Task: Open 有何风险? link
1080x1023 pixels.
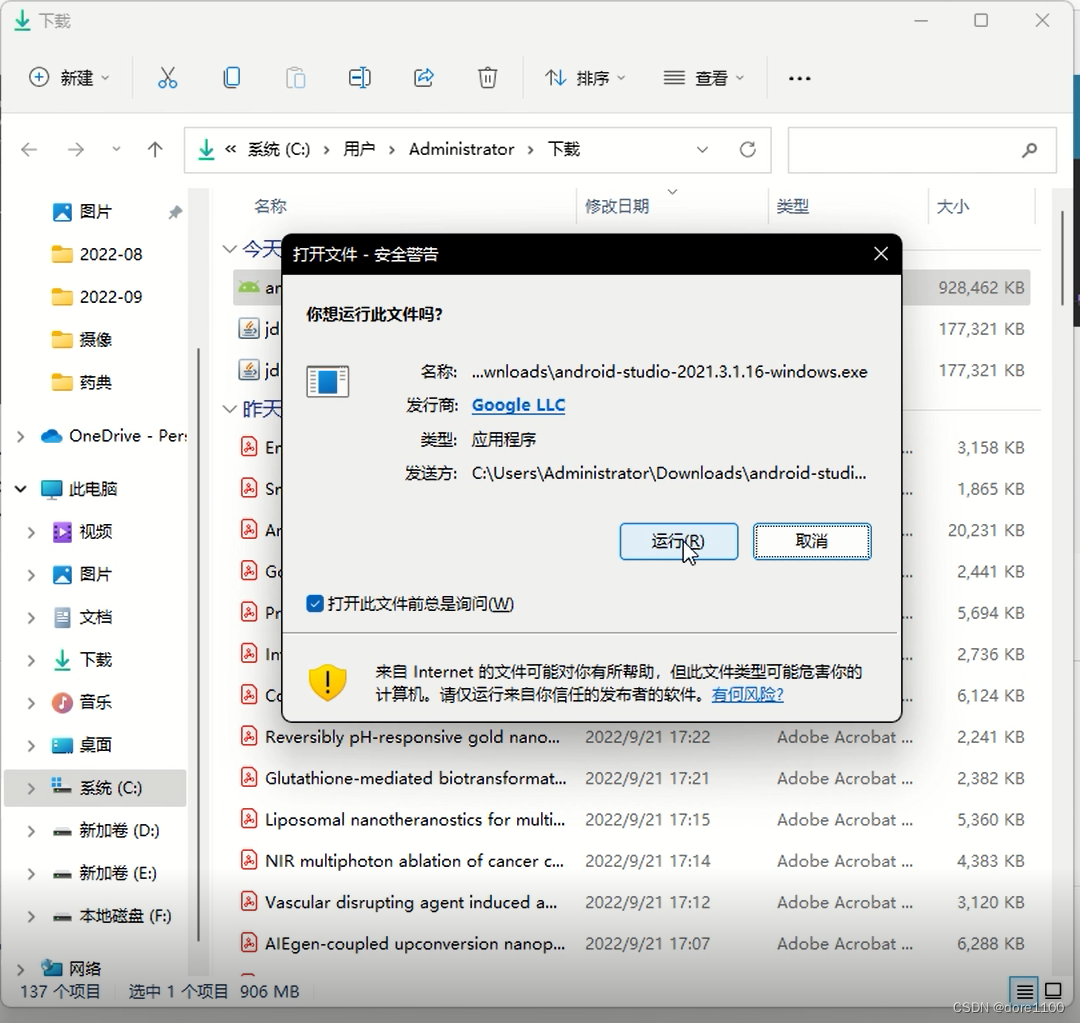Action: 747,694
